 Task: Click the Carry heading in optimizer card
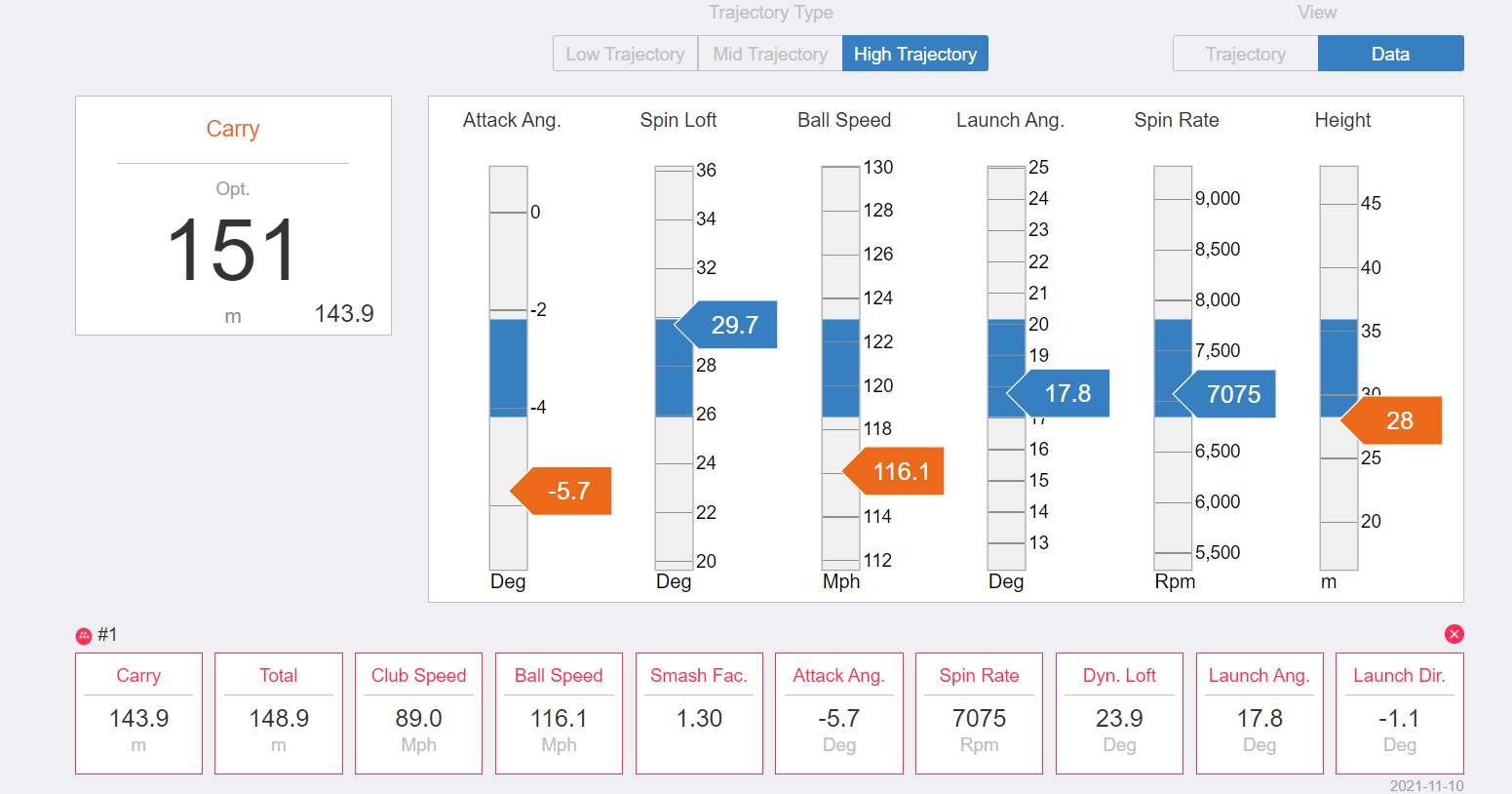pos(233,129)
